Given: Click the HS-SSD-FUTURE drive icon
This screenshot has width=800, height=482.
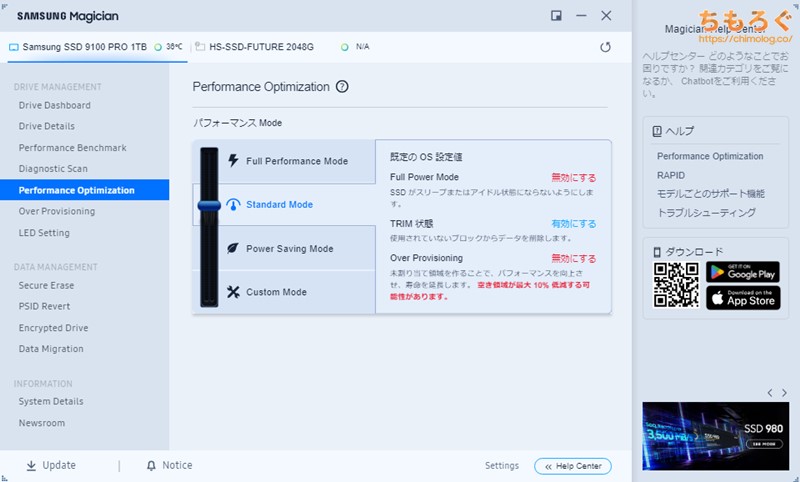Looking at the screenshot, I should 200,46.
